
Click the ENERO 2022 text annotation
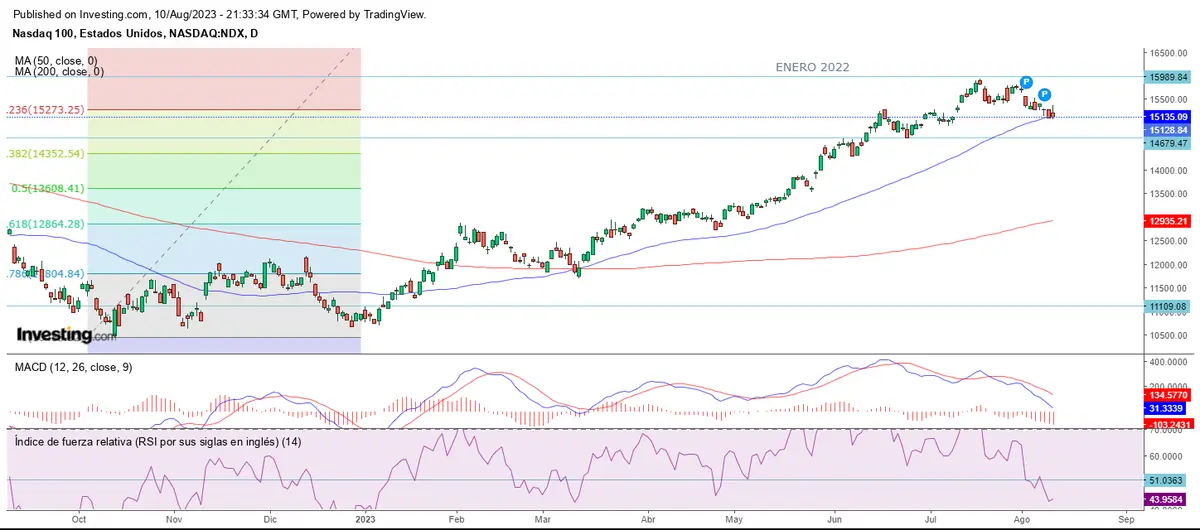coord(812,67)
